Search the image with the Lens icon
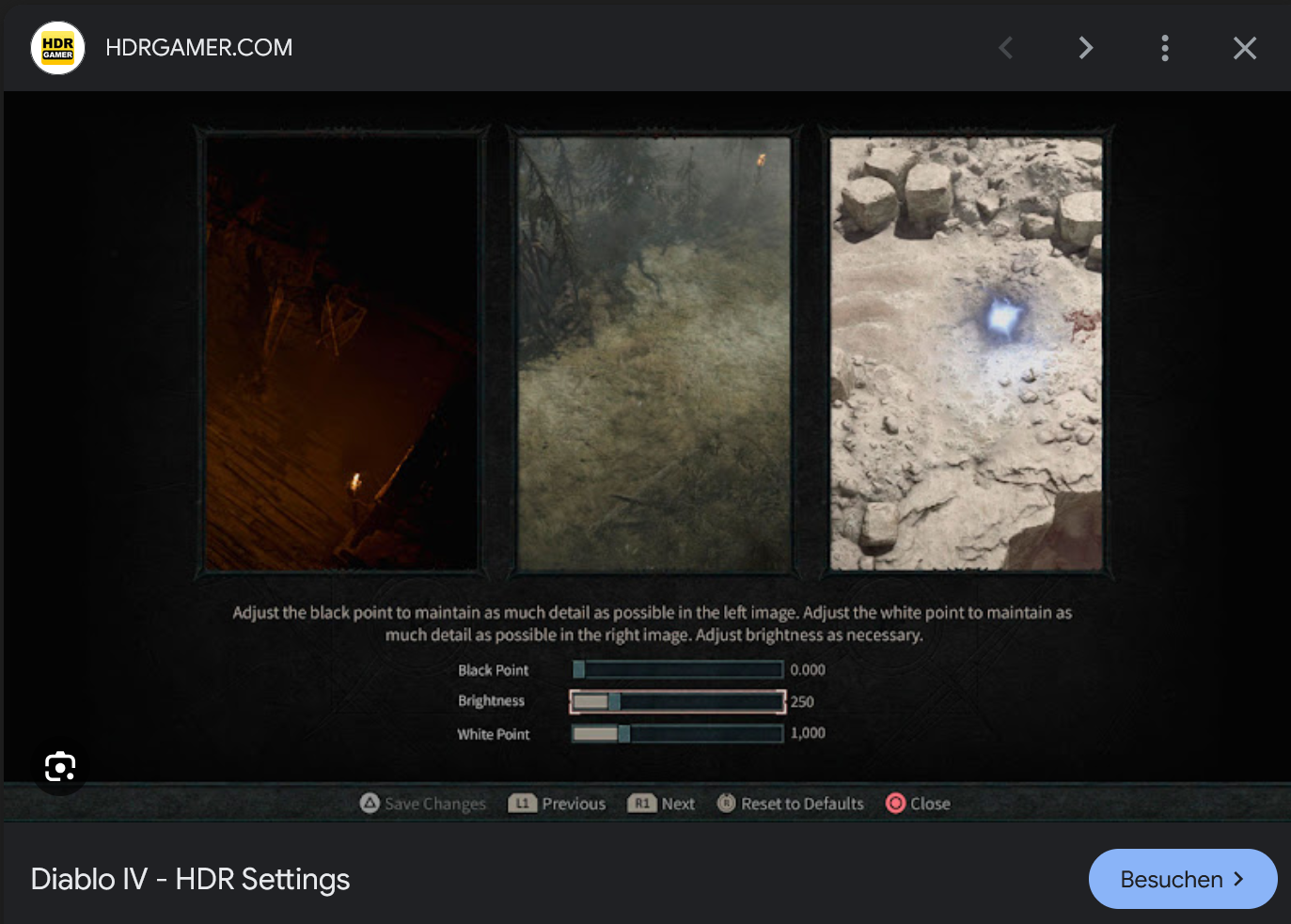This screenshot has width=1291, height=924. click(x=60, y=767)
